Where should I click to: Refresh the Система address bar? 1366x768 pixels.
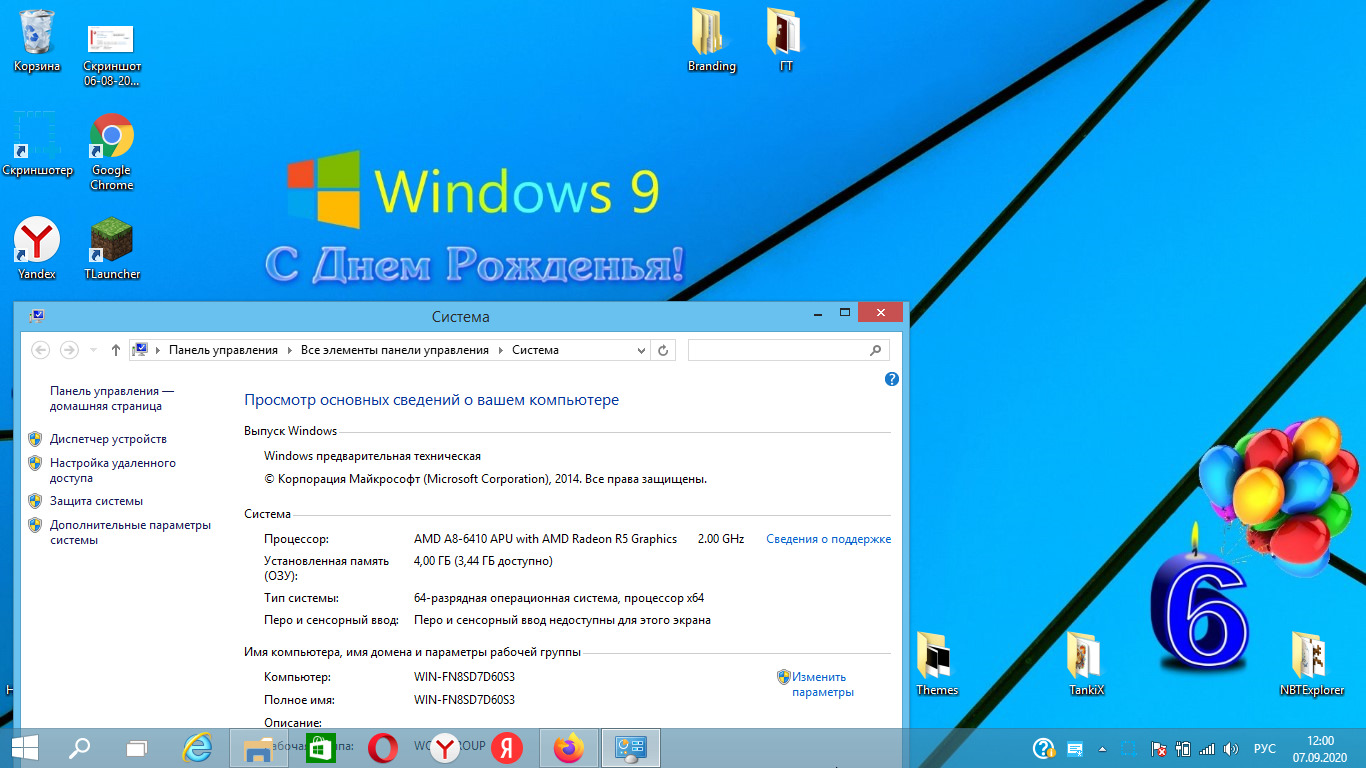tap(664, 350)
